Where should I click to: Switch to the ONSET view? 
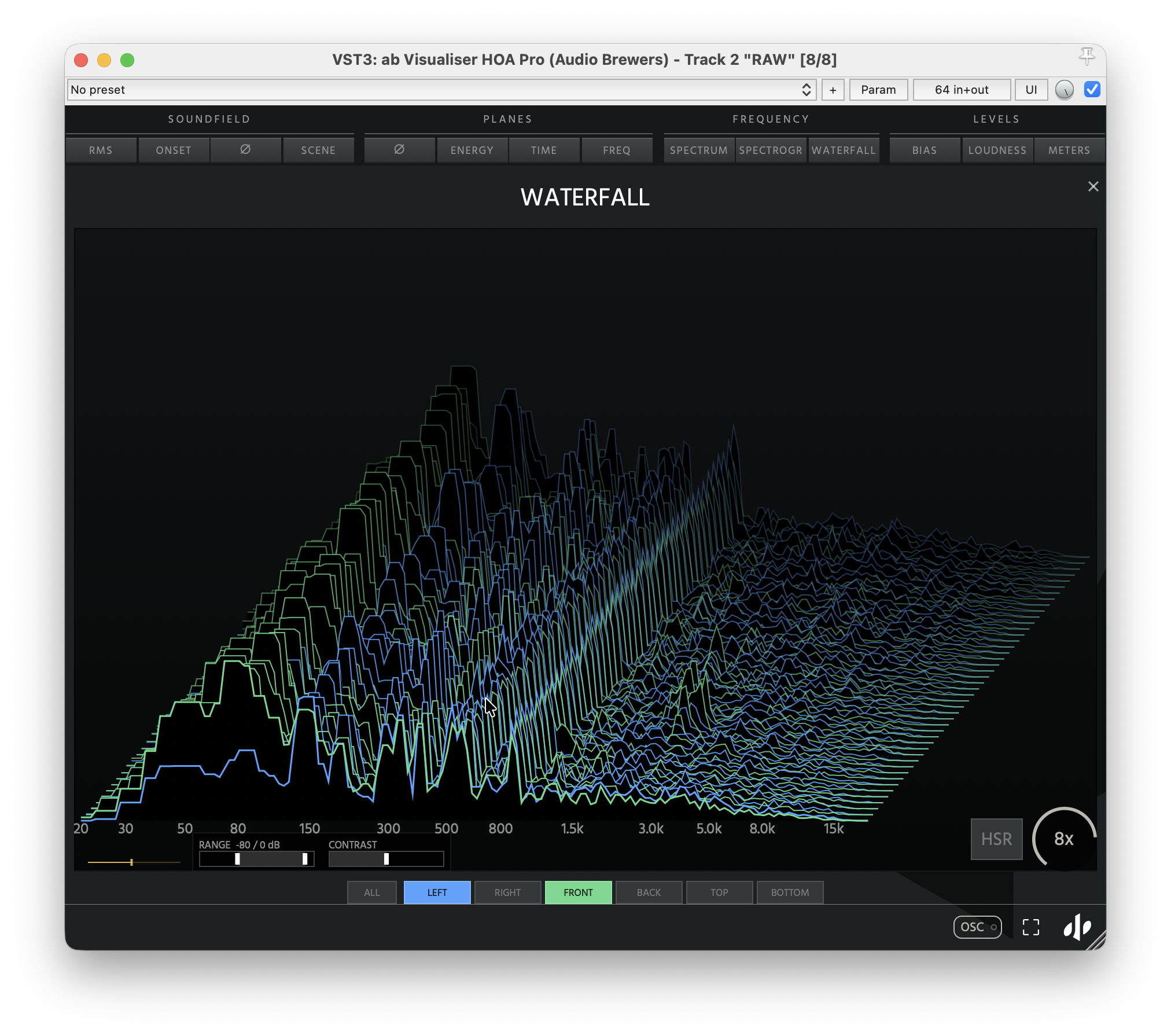174,150
